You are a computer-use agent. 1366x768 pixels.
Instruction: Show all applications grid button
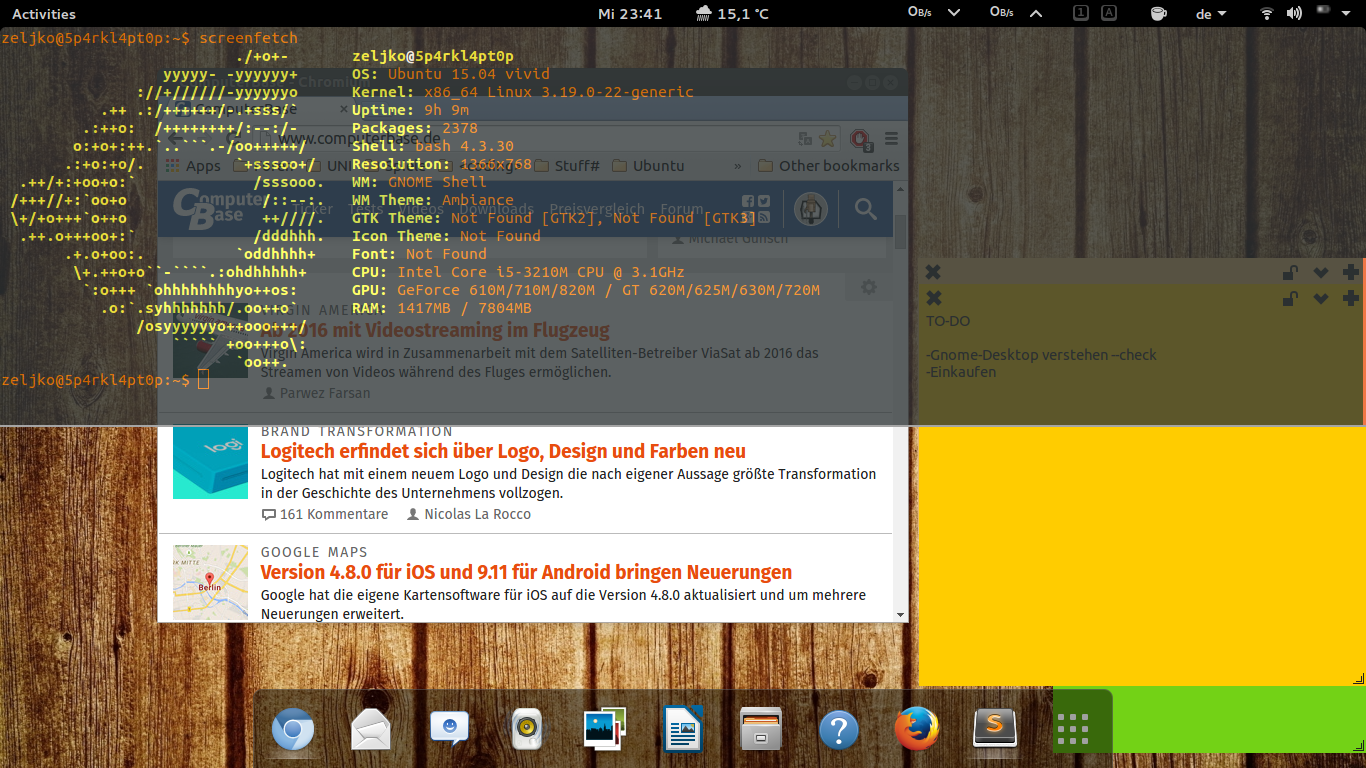pyautogui.click(x=1073, y=730)
